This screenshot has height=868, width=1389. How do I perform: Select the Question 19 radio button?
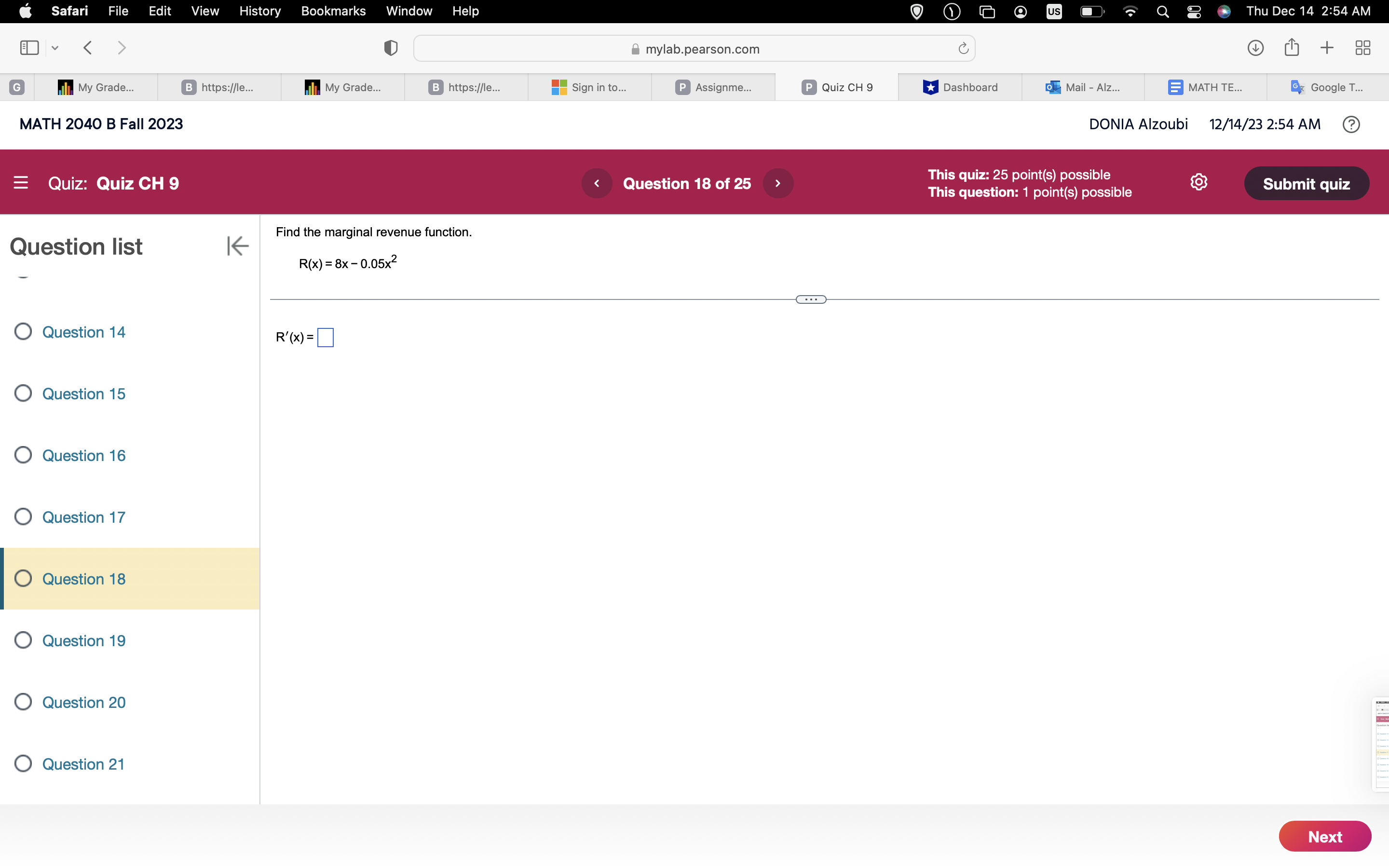(23, 640)
